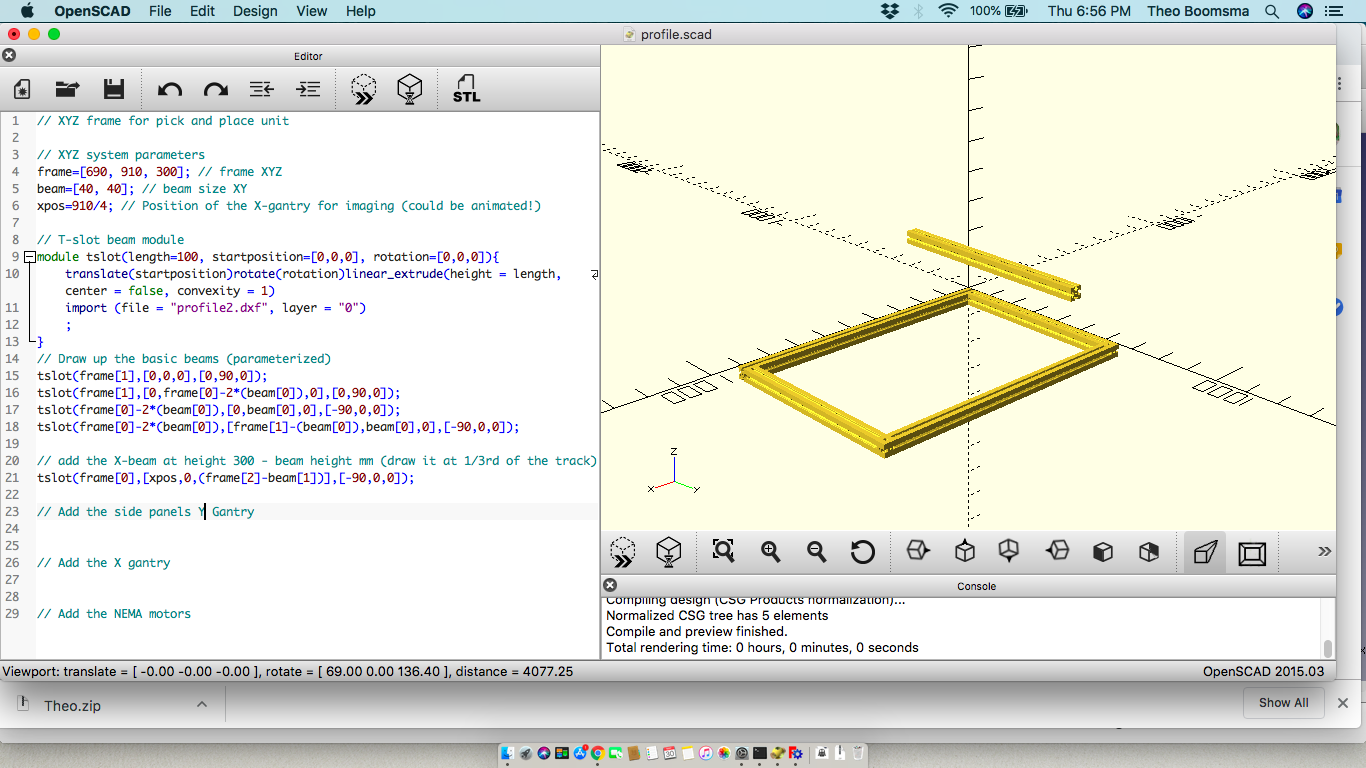Zoom in on the 3D viewport
This screenshot has height=768, width=1366.
click(x=770, y=551)
